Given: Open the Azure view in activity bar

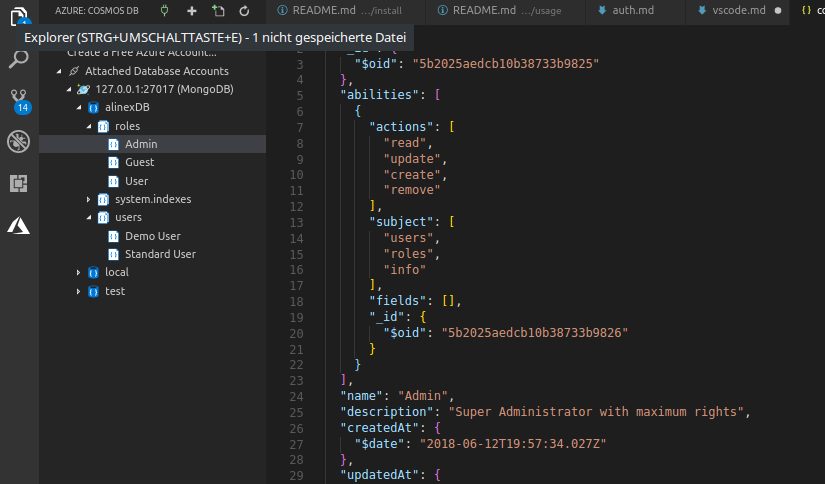Looking at the screenshot, I should pos(18,226).
